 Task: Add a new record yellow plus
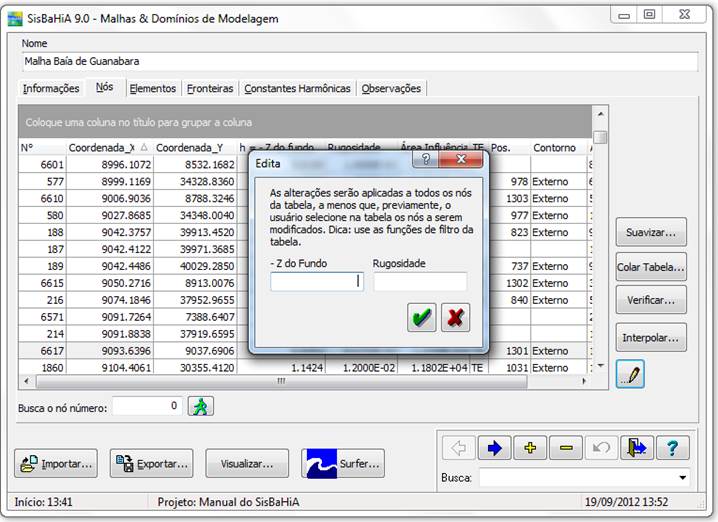(530, 447)
